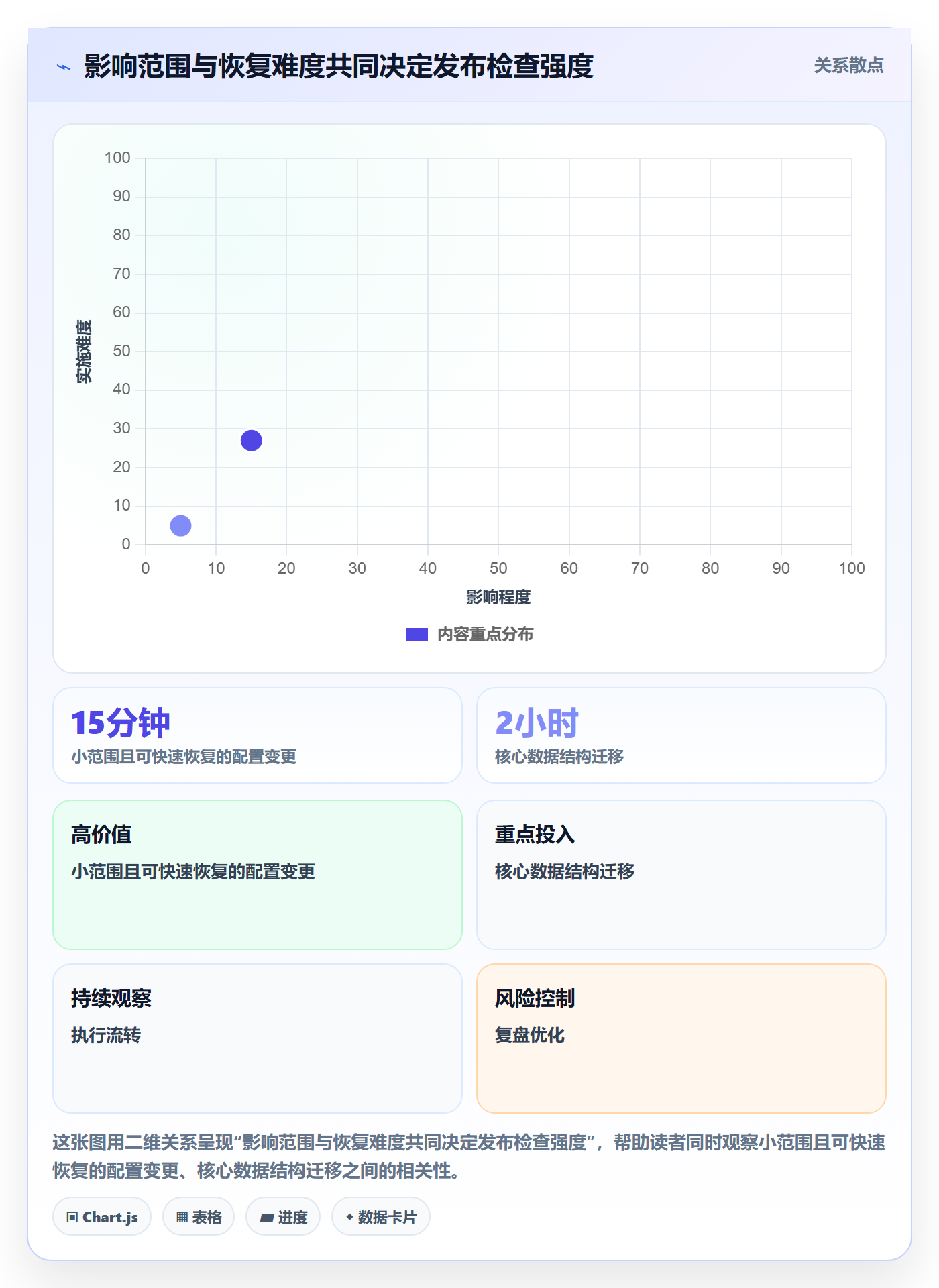The height and width of the screenshot is (1288, 939).
Task: Click the x-axis tick label 50
Action: click(498, 568)
